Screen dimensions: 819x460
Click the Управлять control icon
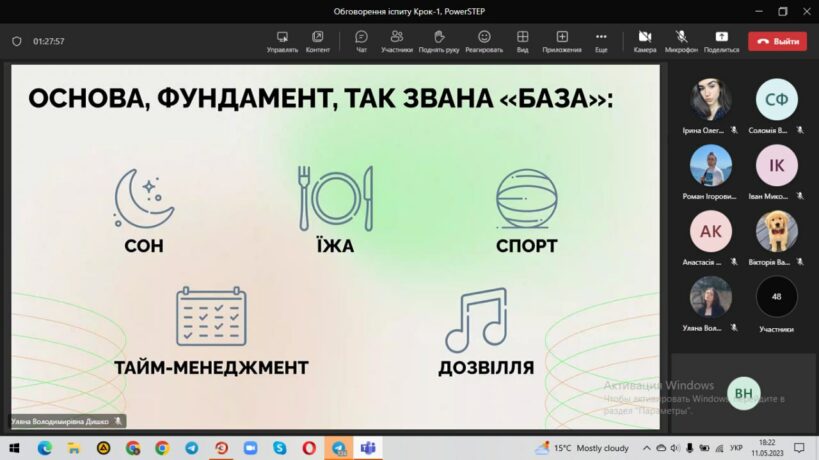pos(282,40)
